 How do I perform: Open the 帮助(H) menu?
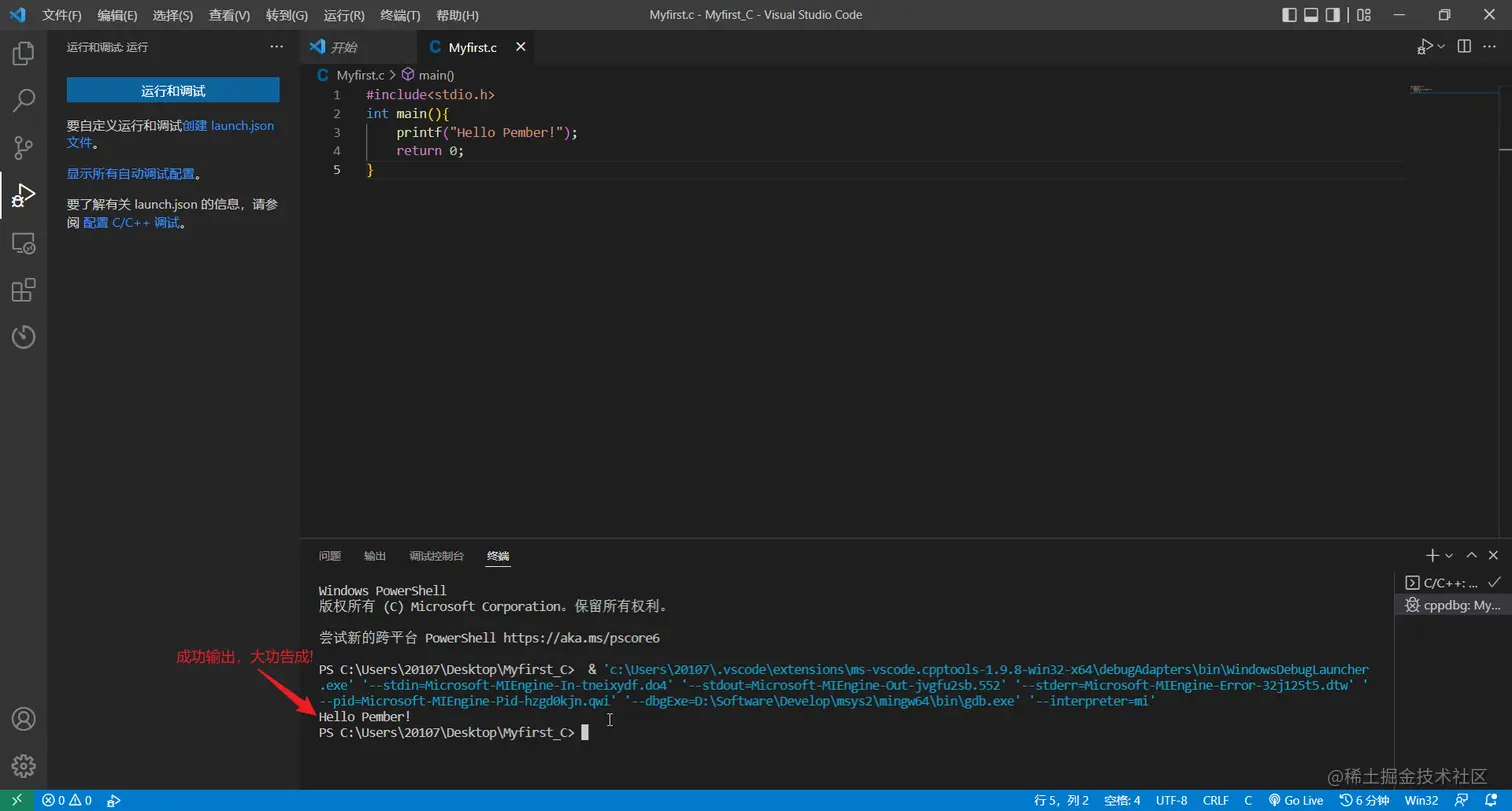coord(458,15)
